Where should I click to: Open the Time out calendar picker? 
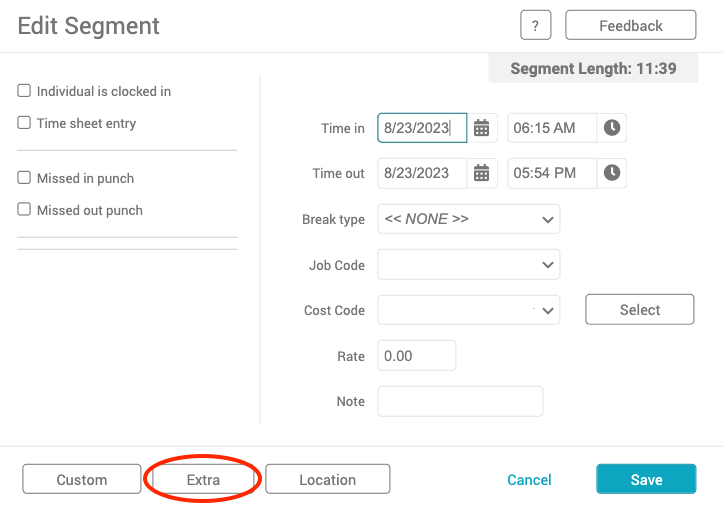point(482,173)
